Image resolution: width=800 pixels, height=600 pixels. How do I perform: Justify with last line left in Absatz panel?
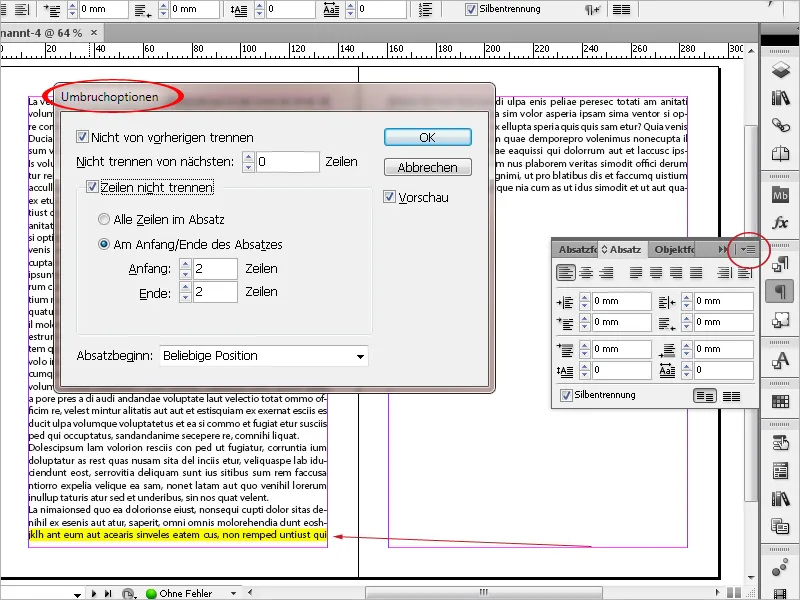click(636, 272)
